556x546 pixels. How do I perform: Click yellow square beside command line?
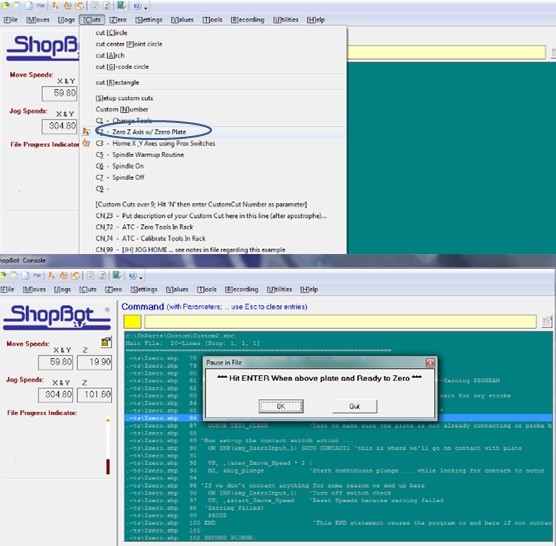click(132, 322)
